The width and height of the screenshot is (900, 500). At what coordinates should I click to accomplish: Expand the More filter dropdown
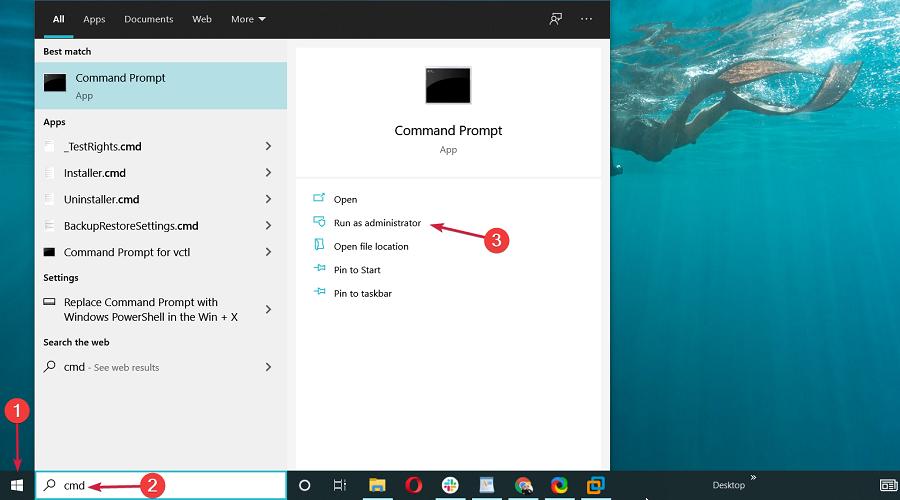click(248, 19)
